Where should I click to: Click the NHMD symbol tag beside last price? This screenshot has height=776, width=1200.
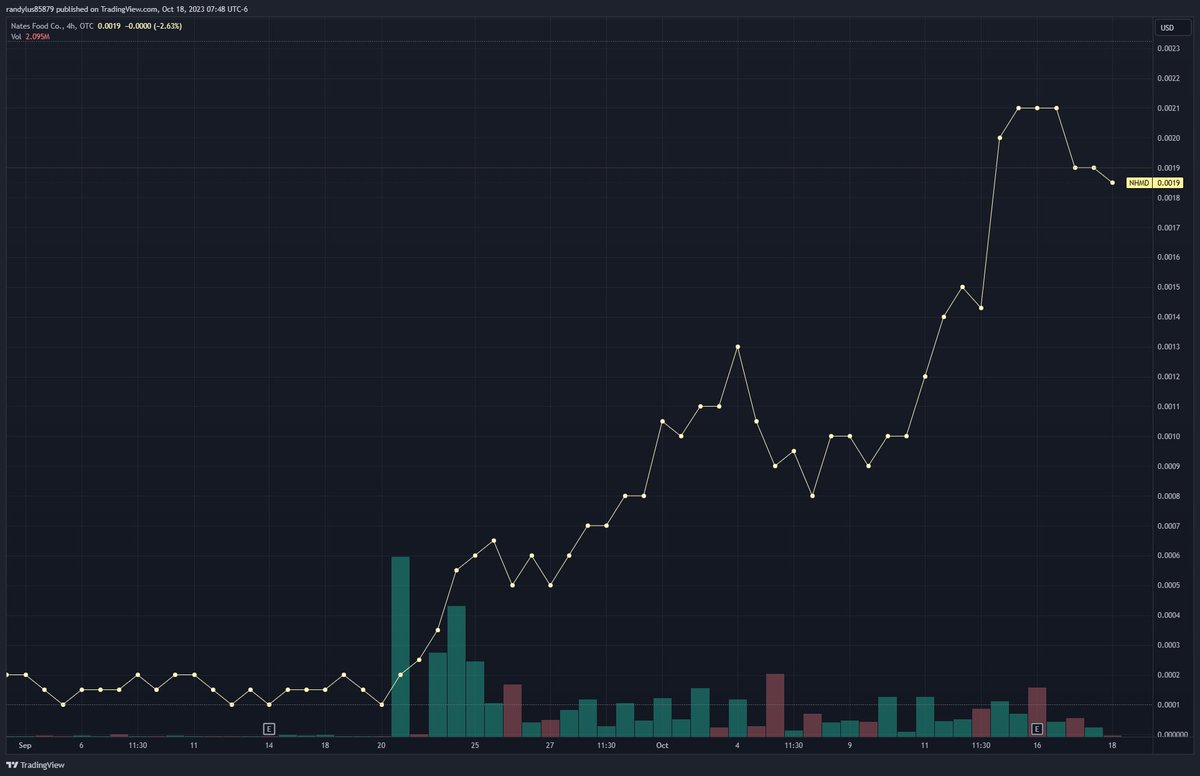[1139, 183]
